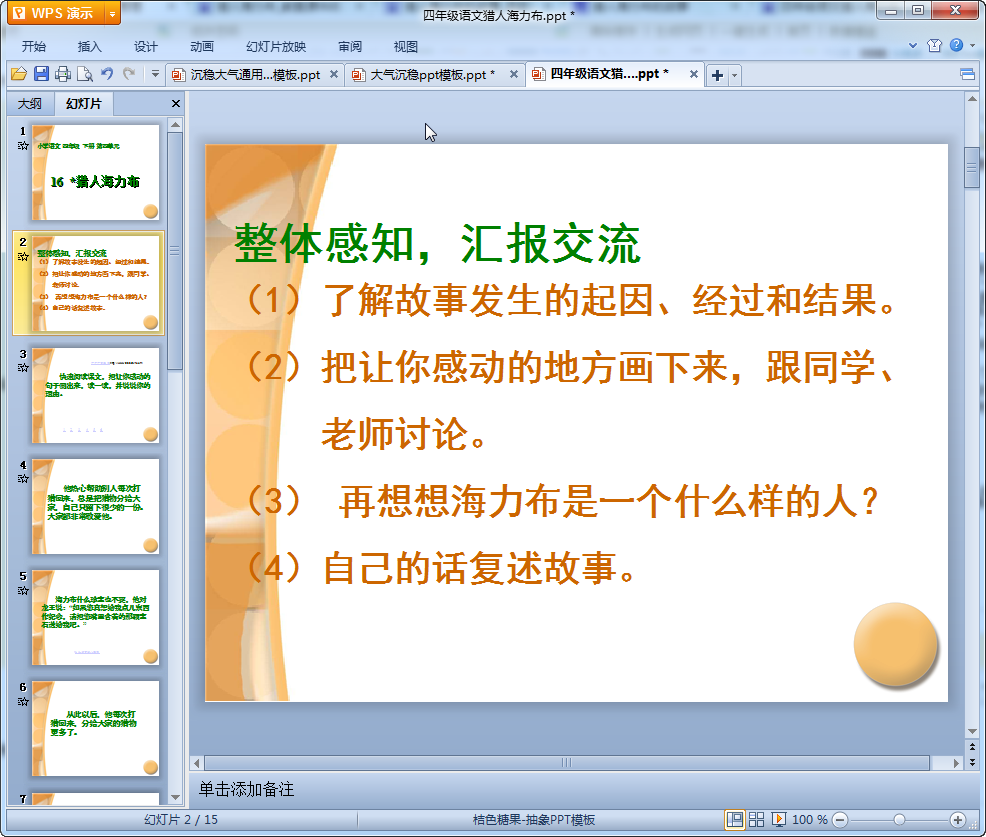Click animation star icon beside slide 3

23,368
